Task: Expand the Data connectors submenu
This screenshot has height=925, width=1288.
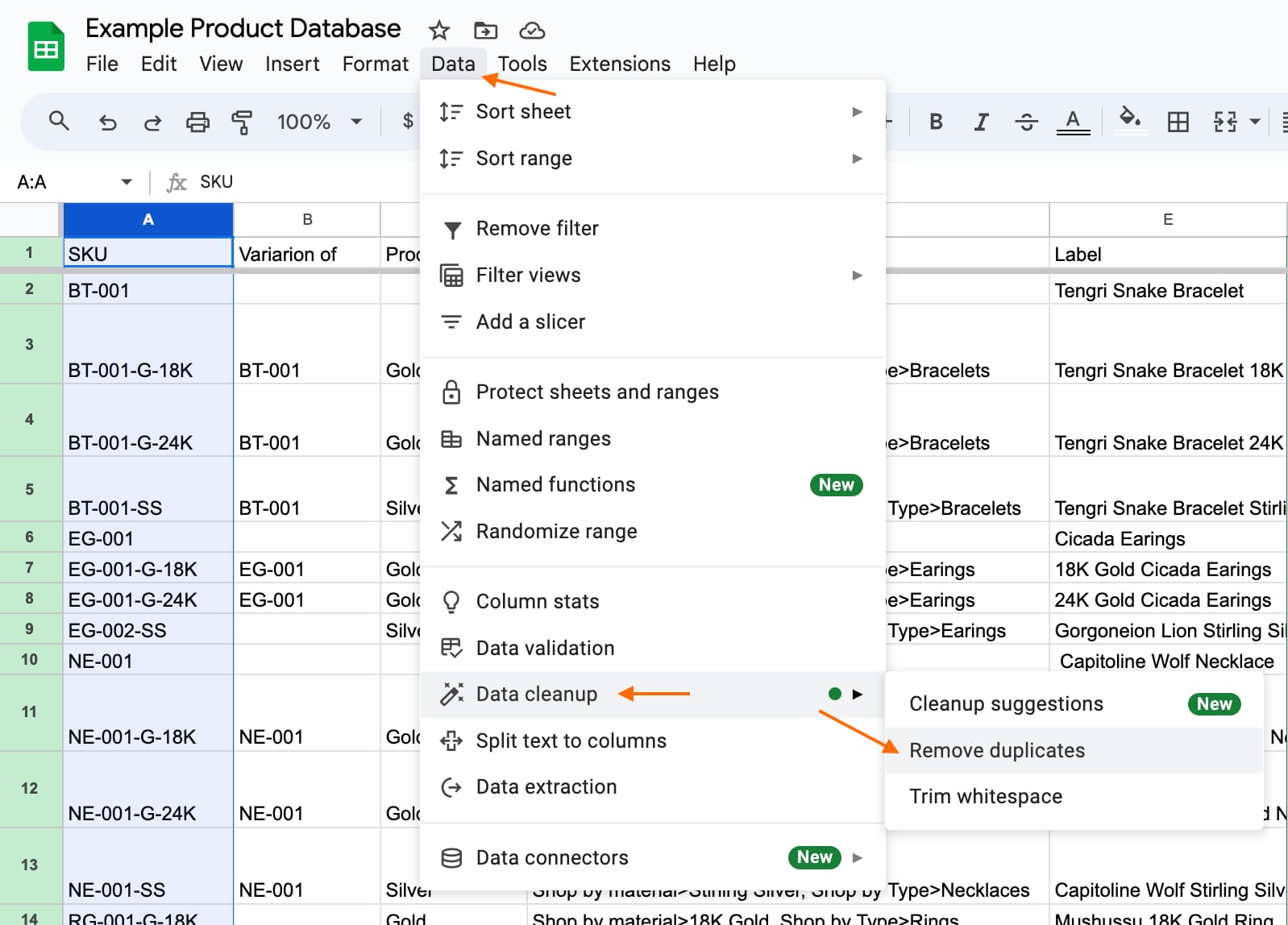Action: pyautogui.click(x=653, y=857)
